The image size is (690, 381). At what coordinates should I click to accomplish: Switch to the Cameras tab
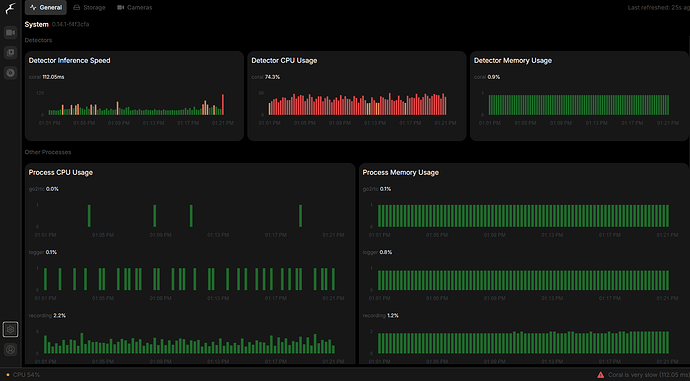134,7
